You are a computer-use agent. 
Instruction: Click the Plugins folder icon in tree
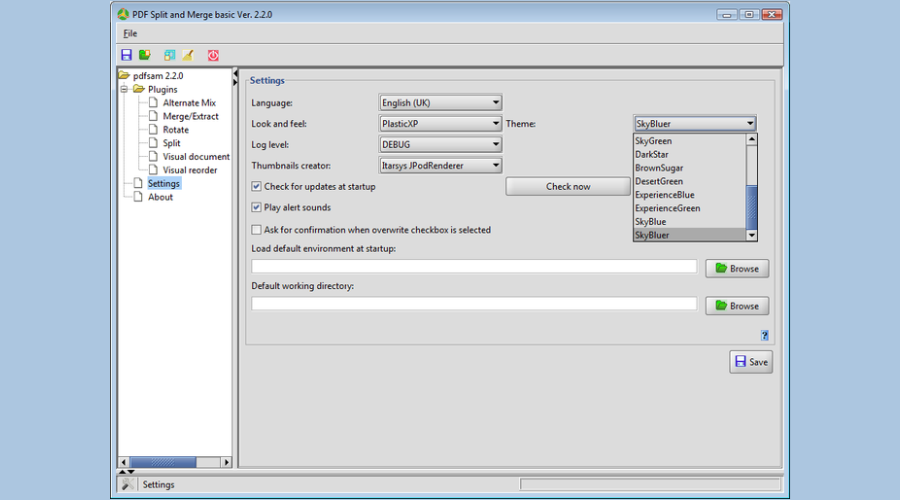click(x=139, y=89)
